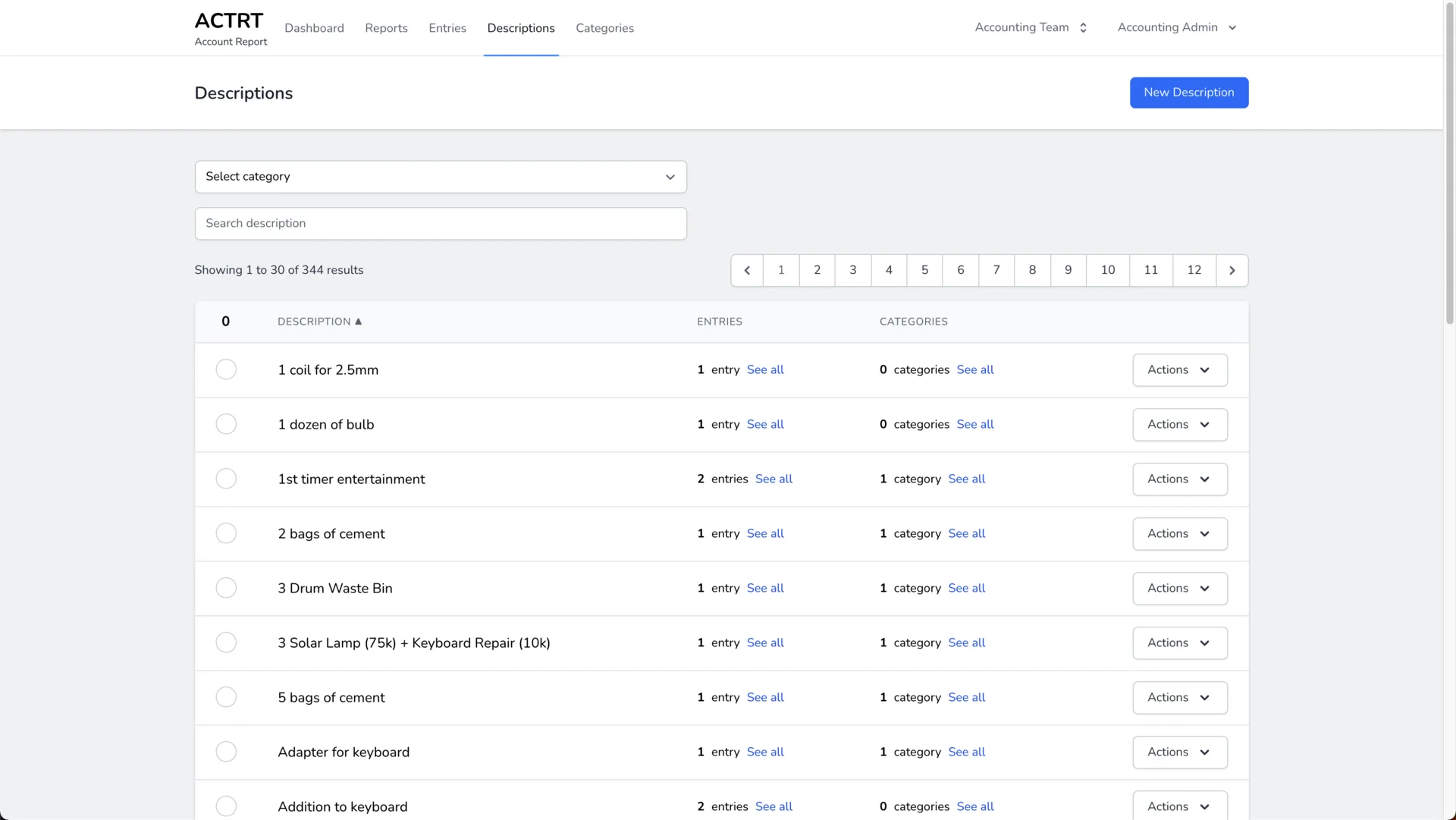This screenshot has height=820, width=1456.
Task: Open Actions menu for '1 coil for 2.5mm'
Action: point(1180,370)
